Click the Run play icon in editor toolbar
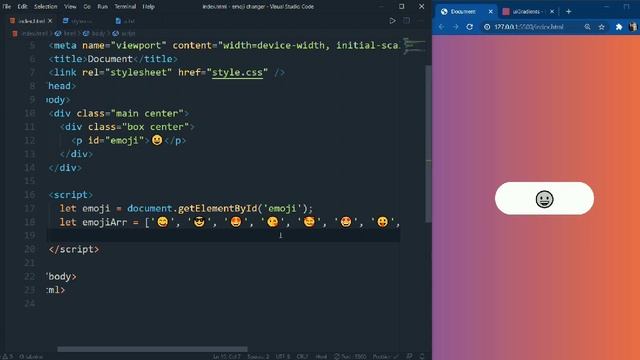 392,21
